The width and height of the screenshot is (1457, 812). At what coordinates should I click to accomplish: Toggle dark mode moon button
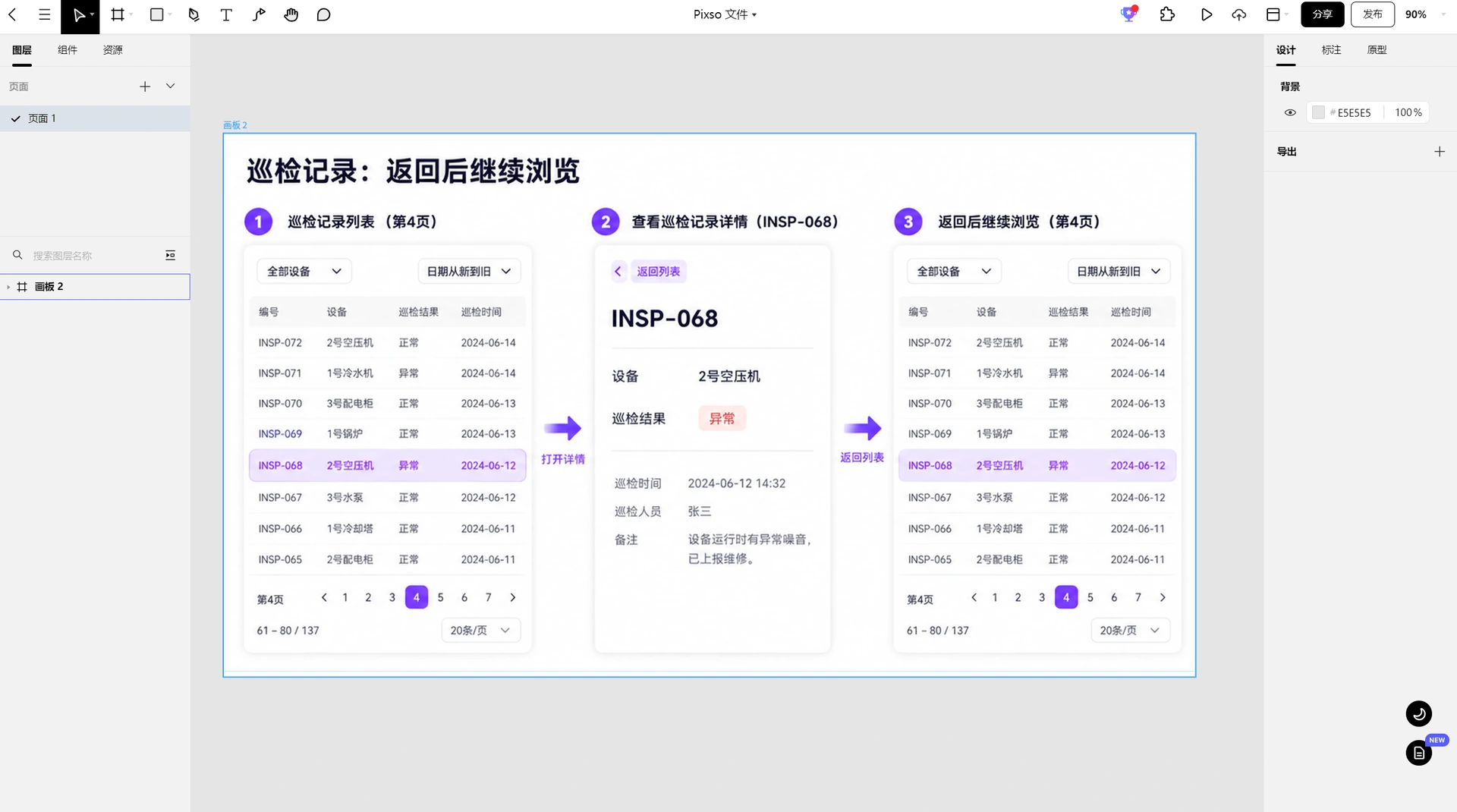(1418, 713)
